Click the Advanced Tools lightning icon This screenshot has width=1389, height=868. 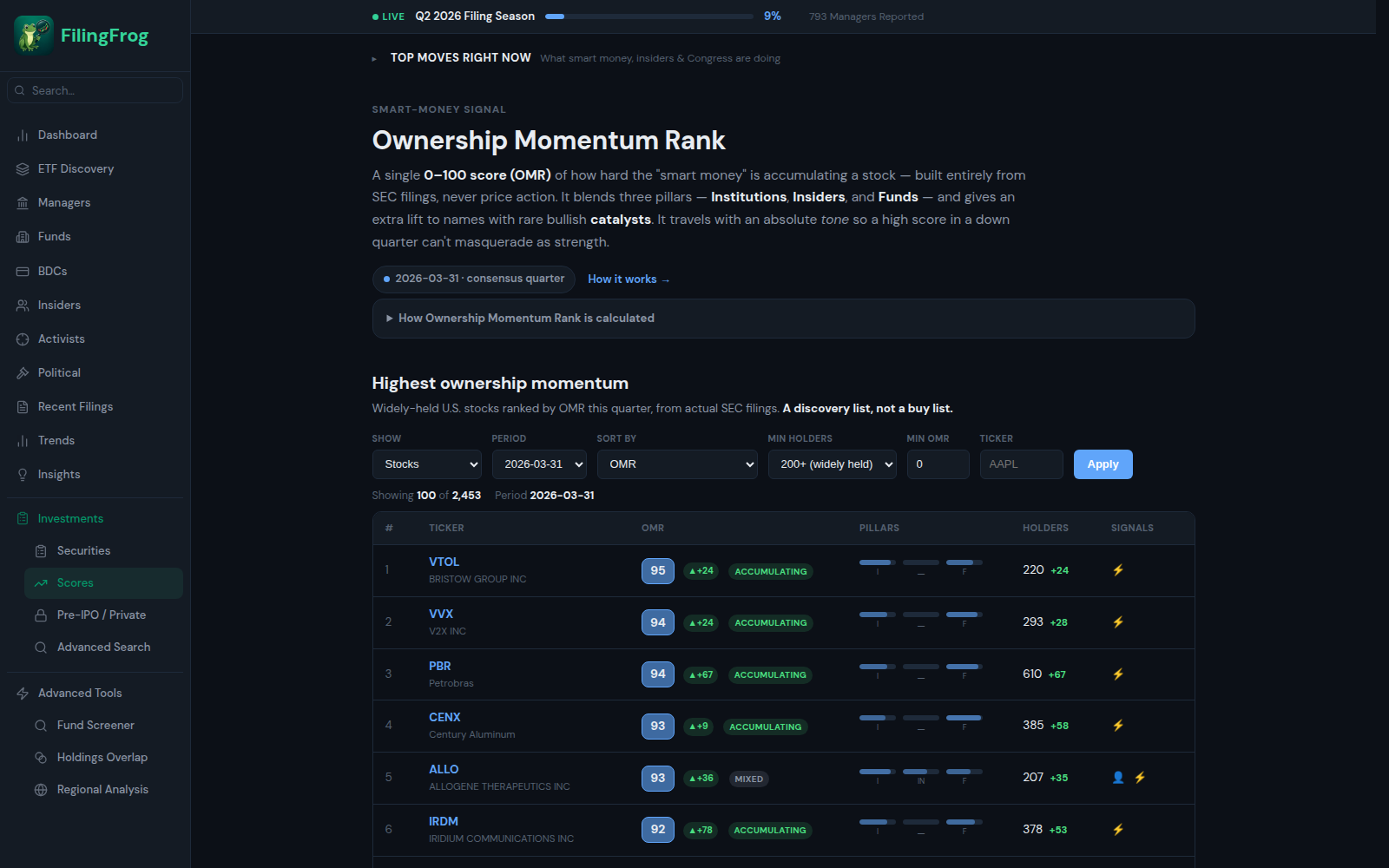tap(23, 694)
